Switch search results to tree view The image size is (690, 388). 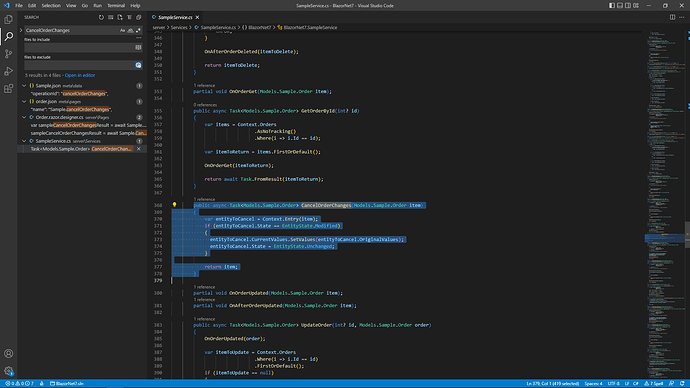point(129,17)
